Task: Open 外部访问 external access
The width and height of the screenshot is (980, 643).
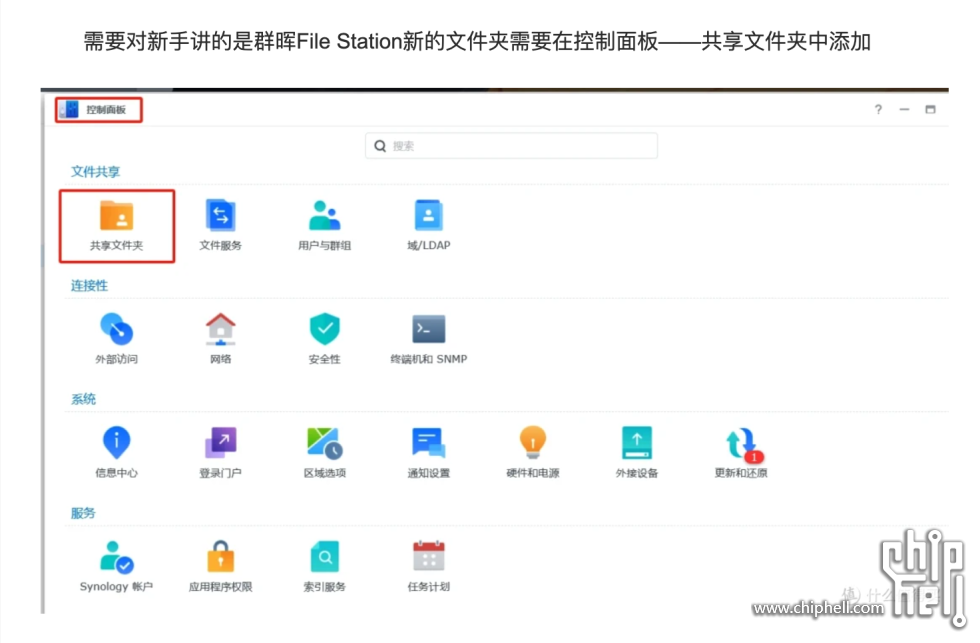Action: coord(116,329)
